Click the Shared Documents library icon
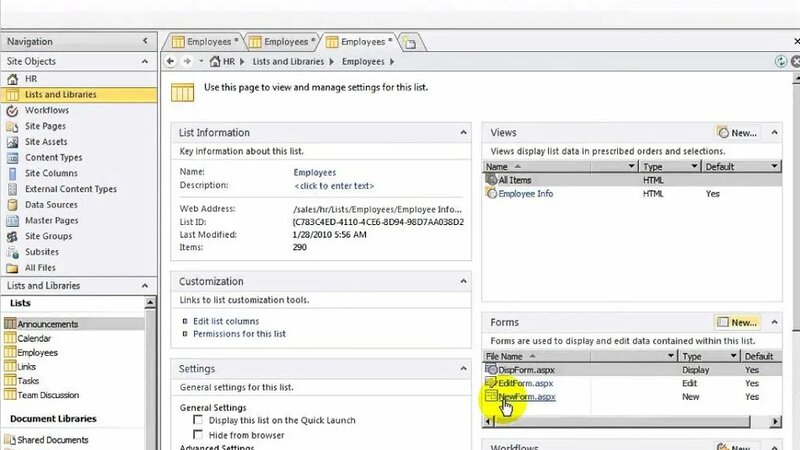Image resolution: width=800 pixels, height=450 pixels. point(10,439)
